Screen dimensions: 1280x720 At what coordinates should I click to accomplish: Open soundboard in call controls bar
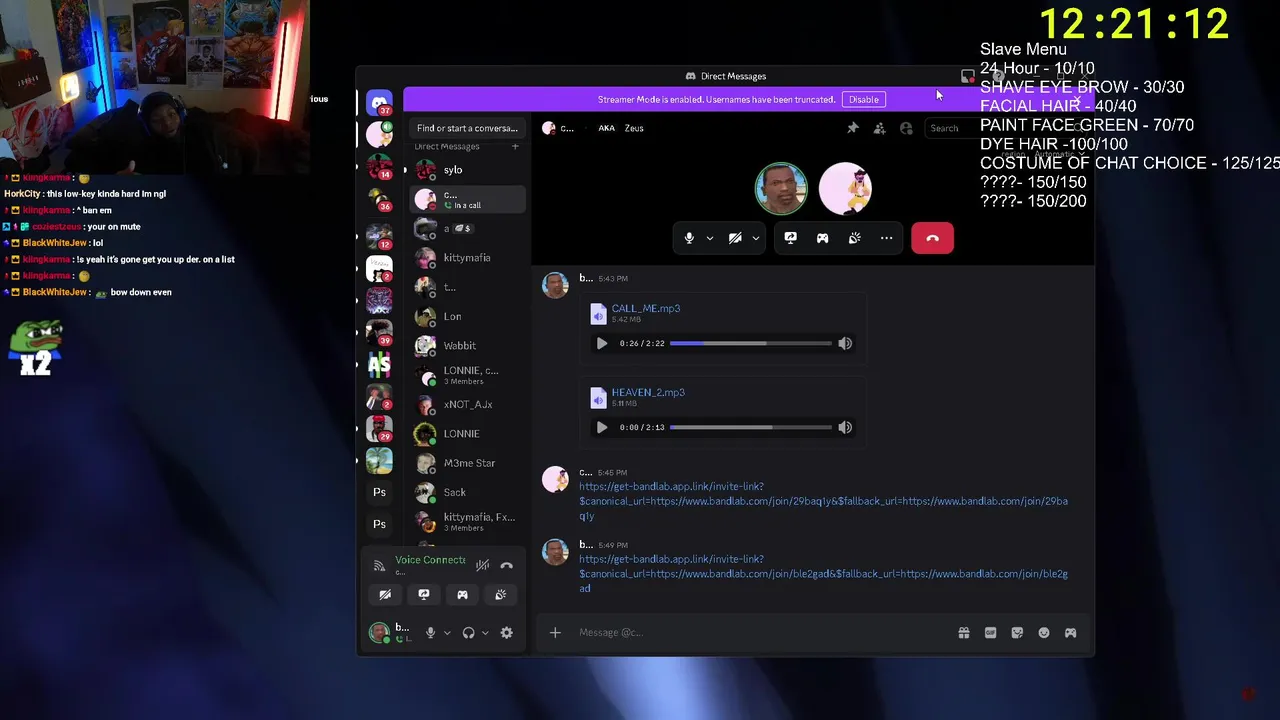[x=854, y=238]
